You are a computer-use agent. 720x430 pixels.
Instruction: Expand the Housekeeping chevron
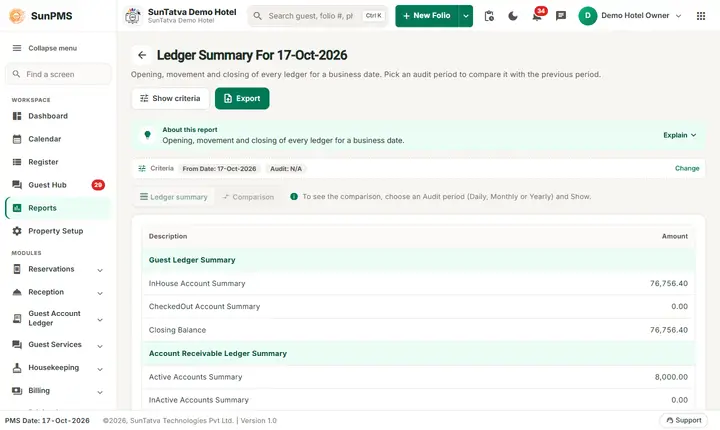pyautogui.click(x=100, y=369)
